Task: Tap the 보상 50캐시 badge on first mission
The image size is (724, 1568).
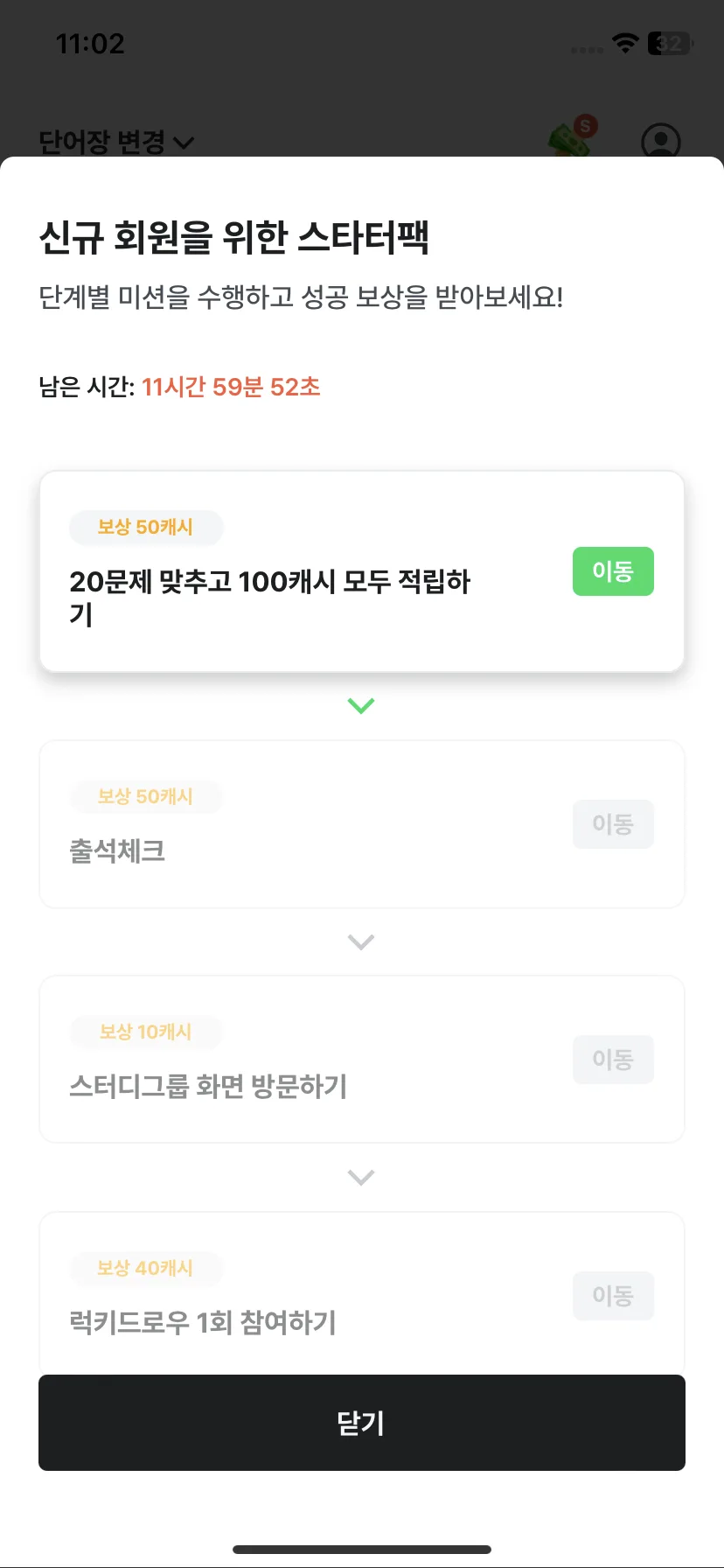Action: (x=146, y=527)
